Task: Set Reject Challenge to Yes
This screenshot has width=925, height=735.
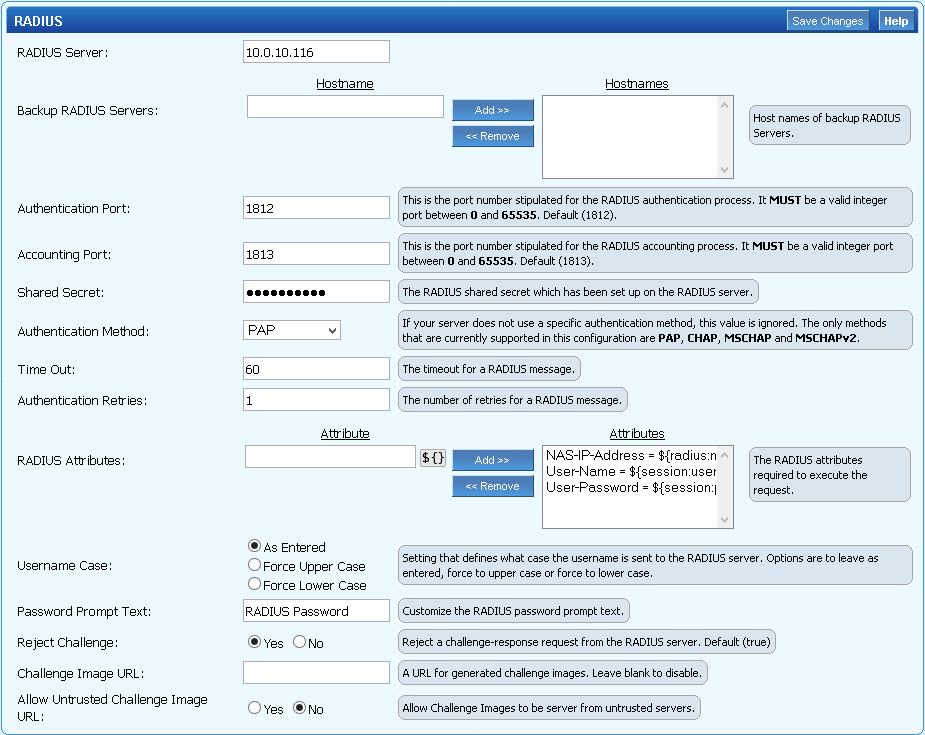Action: click(x=254, y=642)
